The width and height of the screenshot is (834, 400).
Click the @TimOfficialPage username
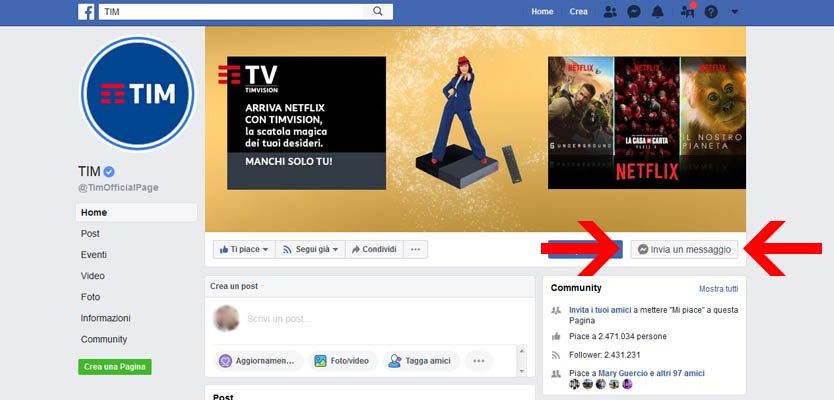pyautogui.click(x=118, y=188)
